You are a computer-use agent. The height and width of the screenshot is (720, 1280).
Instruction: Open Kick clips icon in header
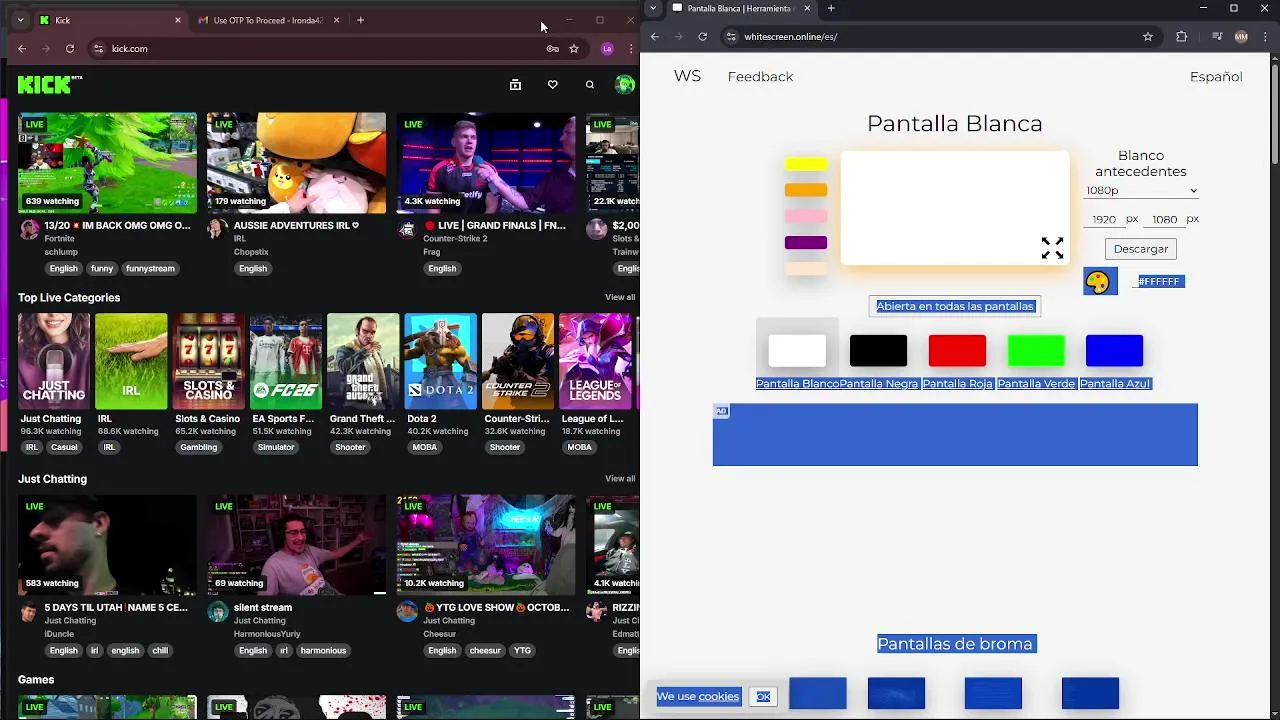tap(515, 85)
